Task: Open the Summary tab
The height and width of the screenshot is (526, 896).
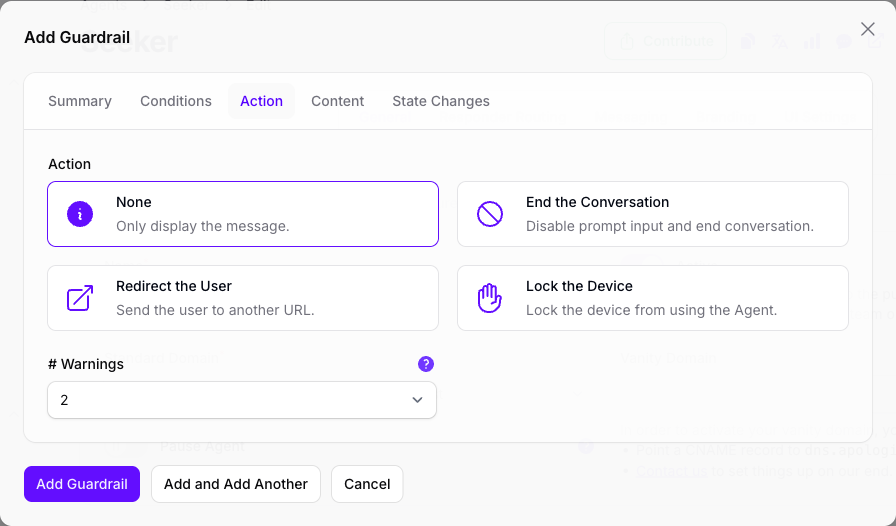Action: [x=80, y=101]
